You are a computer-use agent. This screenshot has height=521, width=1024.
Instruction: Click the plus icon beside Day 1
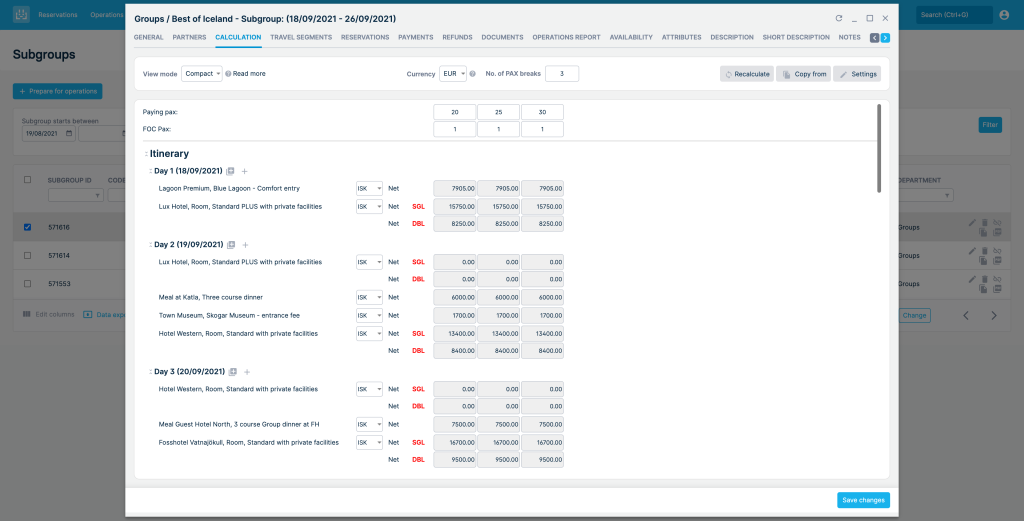pos(244,171)
